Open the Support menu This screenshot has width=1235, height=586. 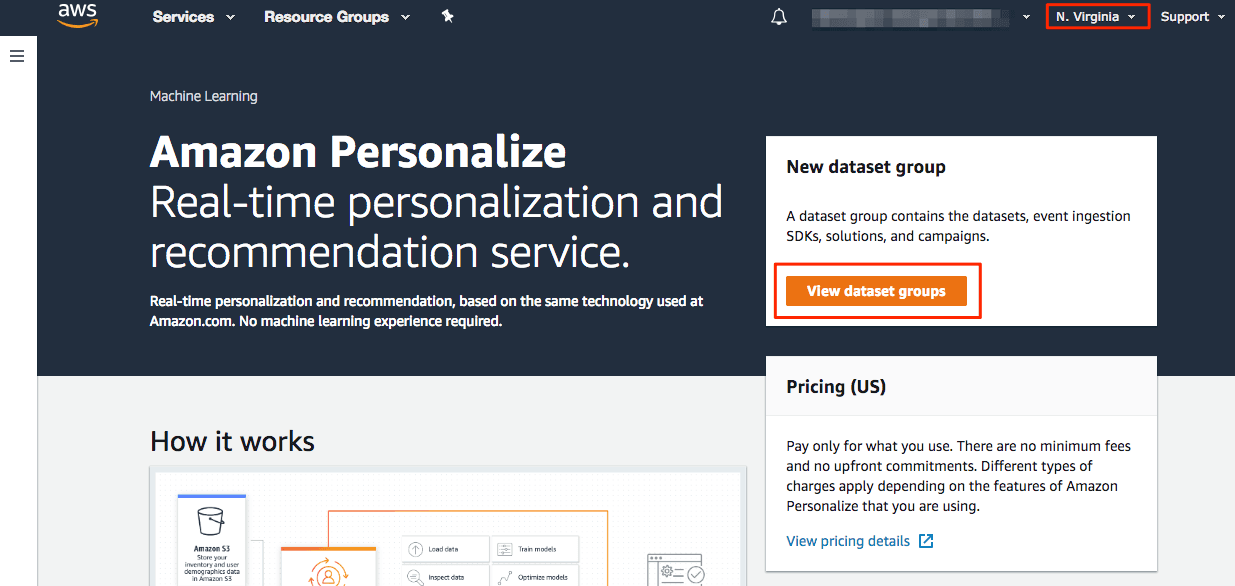pyautogui.click(x=1191, y=16)
